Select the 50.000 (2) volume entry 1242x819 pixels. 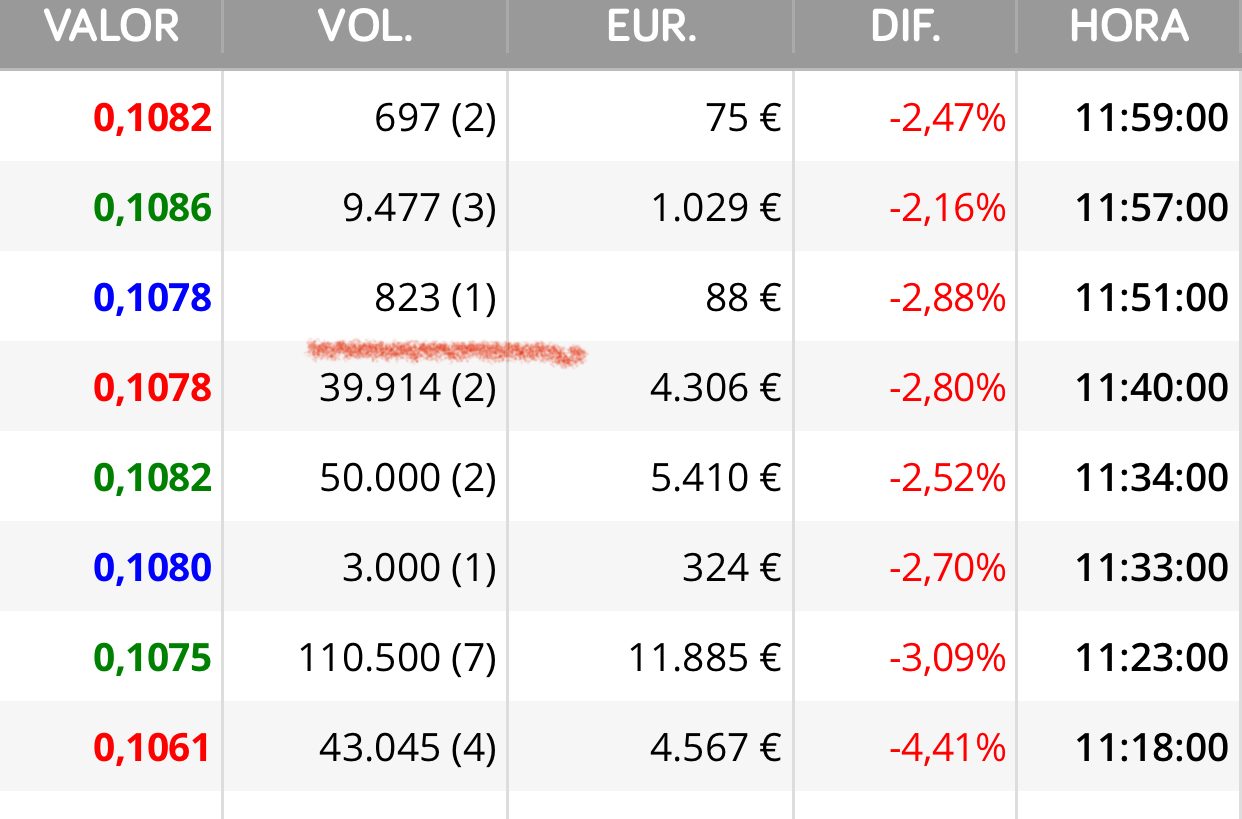point(408,478)
